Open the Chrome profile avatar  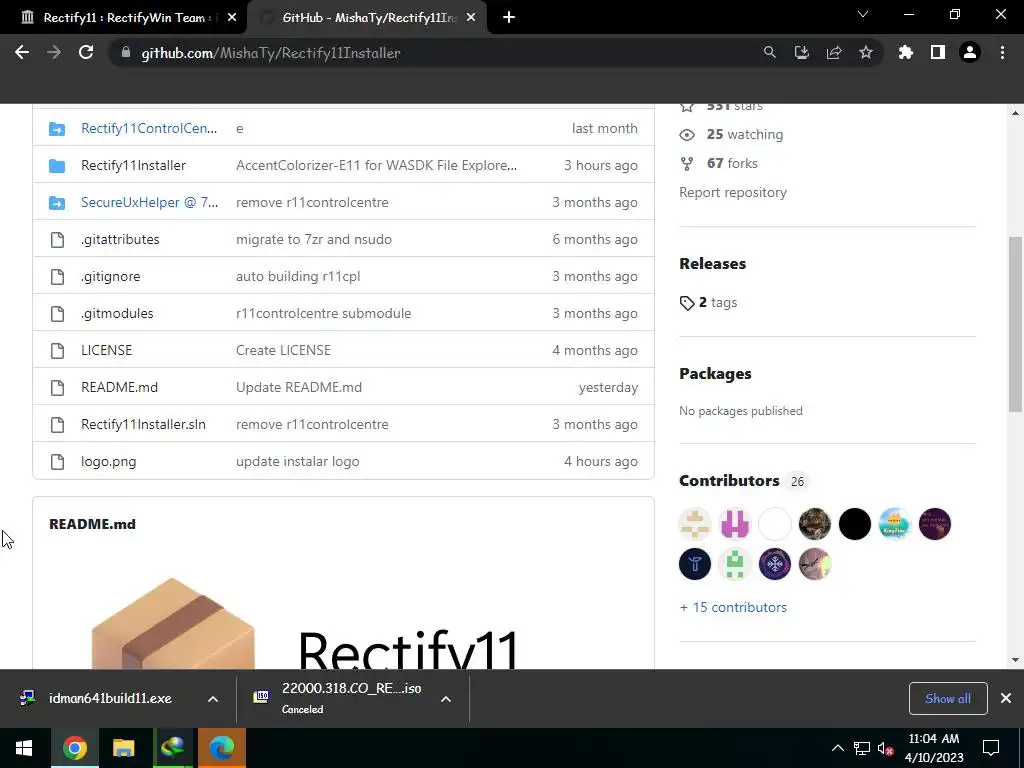pos(970,53)
